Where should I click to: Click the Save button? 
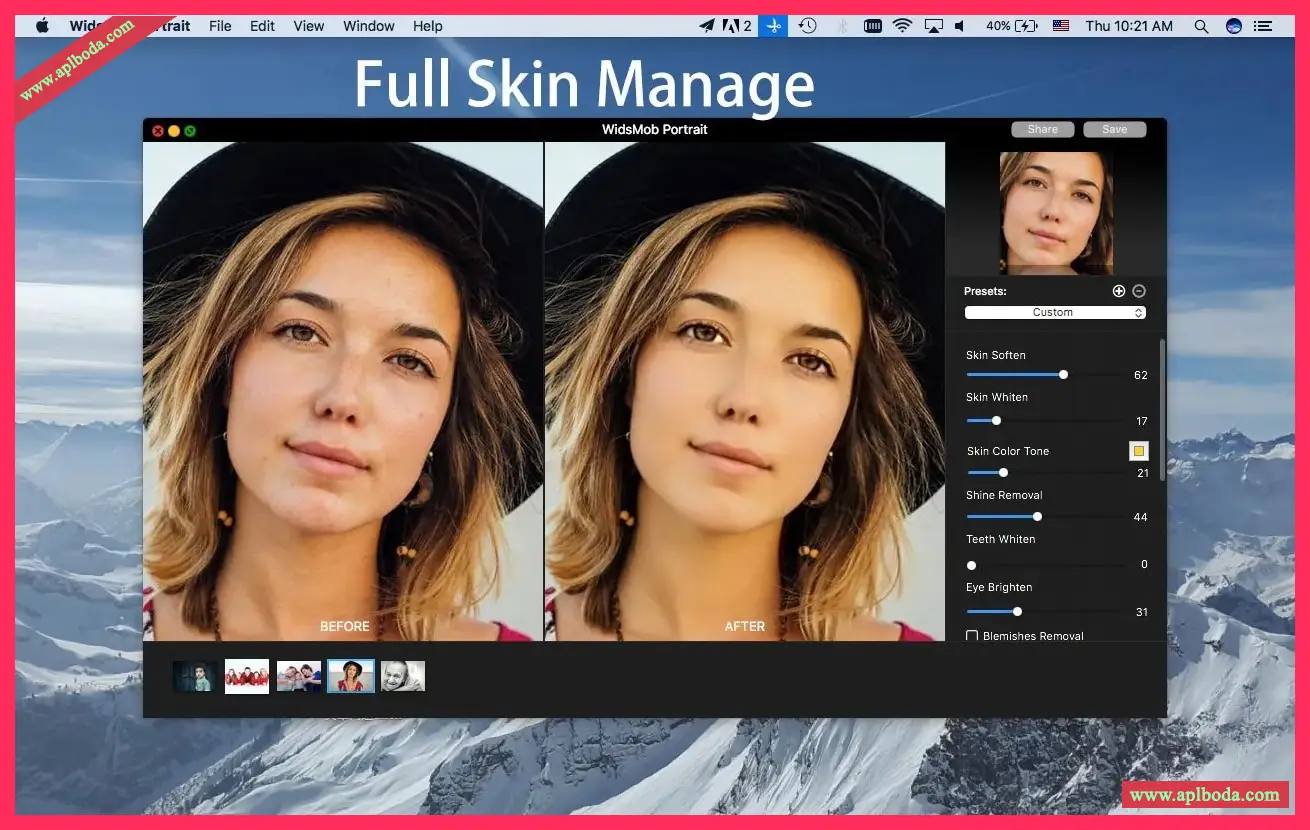[1114, 130]
